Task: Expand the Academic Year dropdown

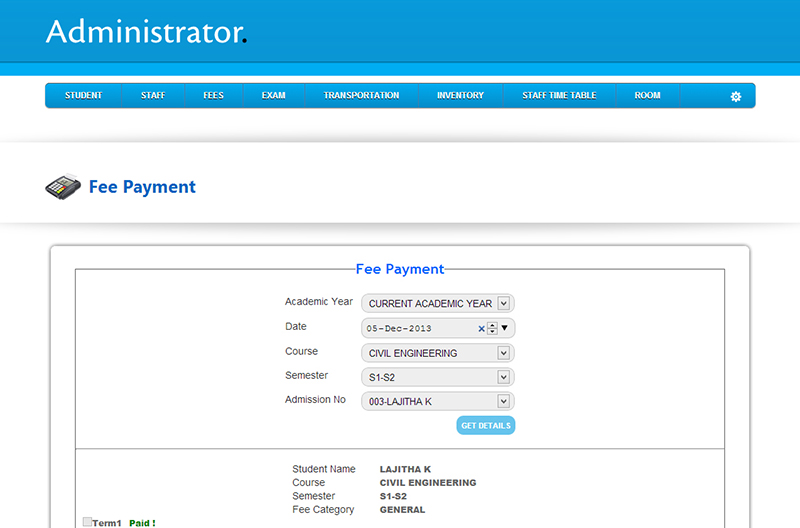Action: [437, 303]
